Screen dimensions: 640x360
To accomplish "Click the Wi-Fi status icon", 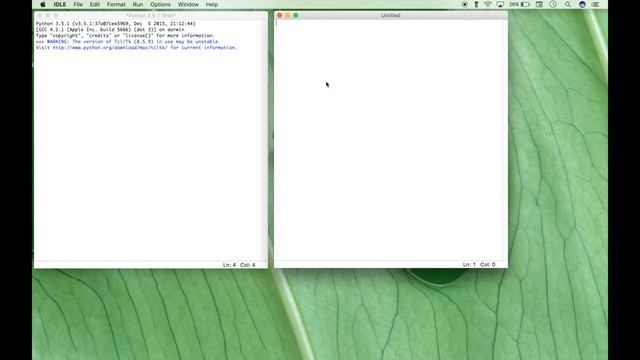I will [x=487, y=4].
